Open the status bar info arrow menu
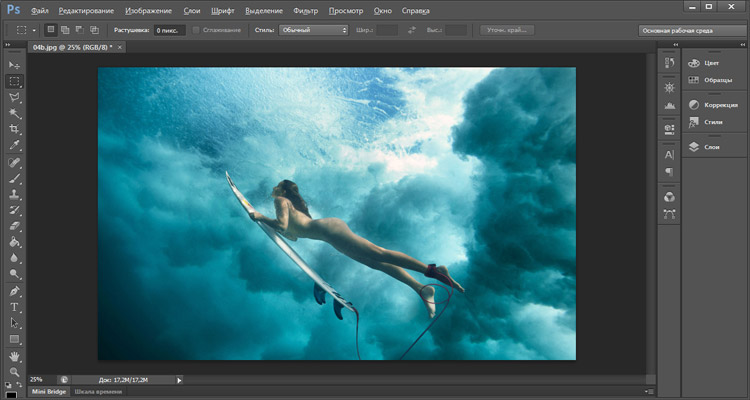 (179, 380)
